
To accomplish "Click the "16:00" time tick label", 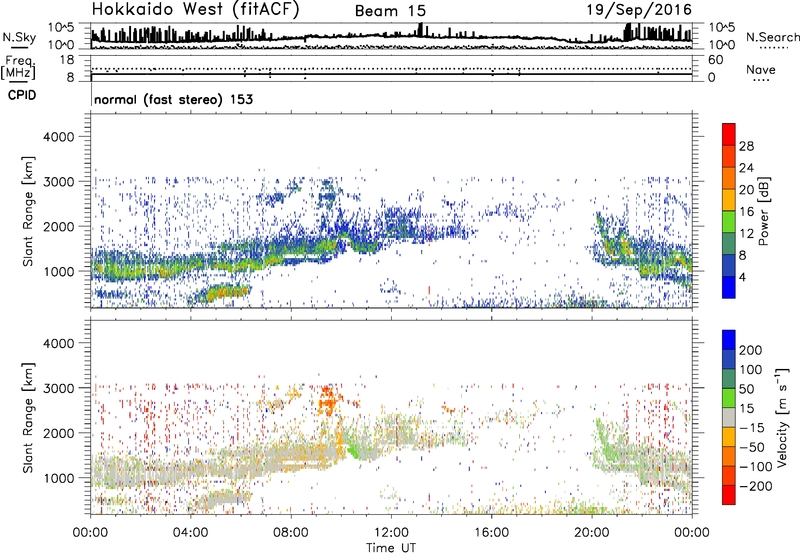I will 491,533.
